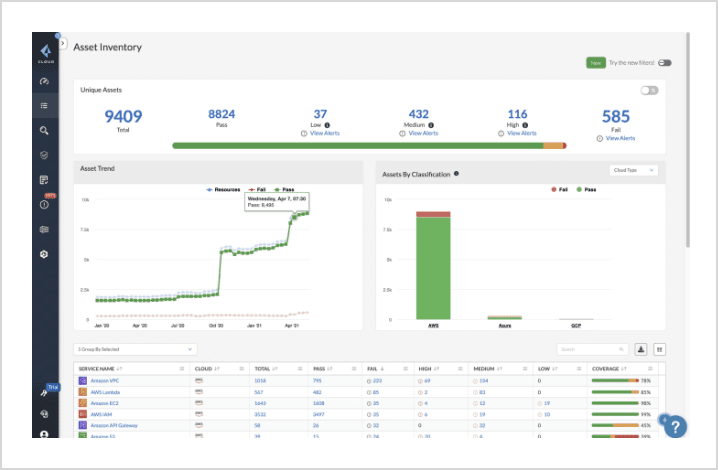Click info icon beside Assets By Classification
The width and height of the screenshot is (718, 470).
pos(456,174)
